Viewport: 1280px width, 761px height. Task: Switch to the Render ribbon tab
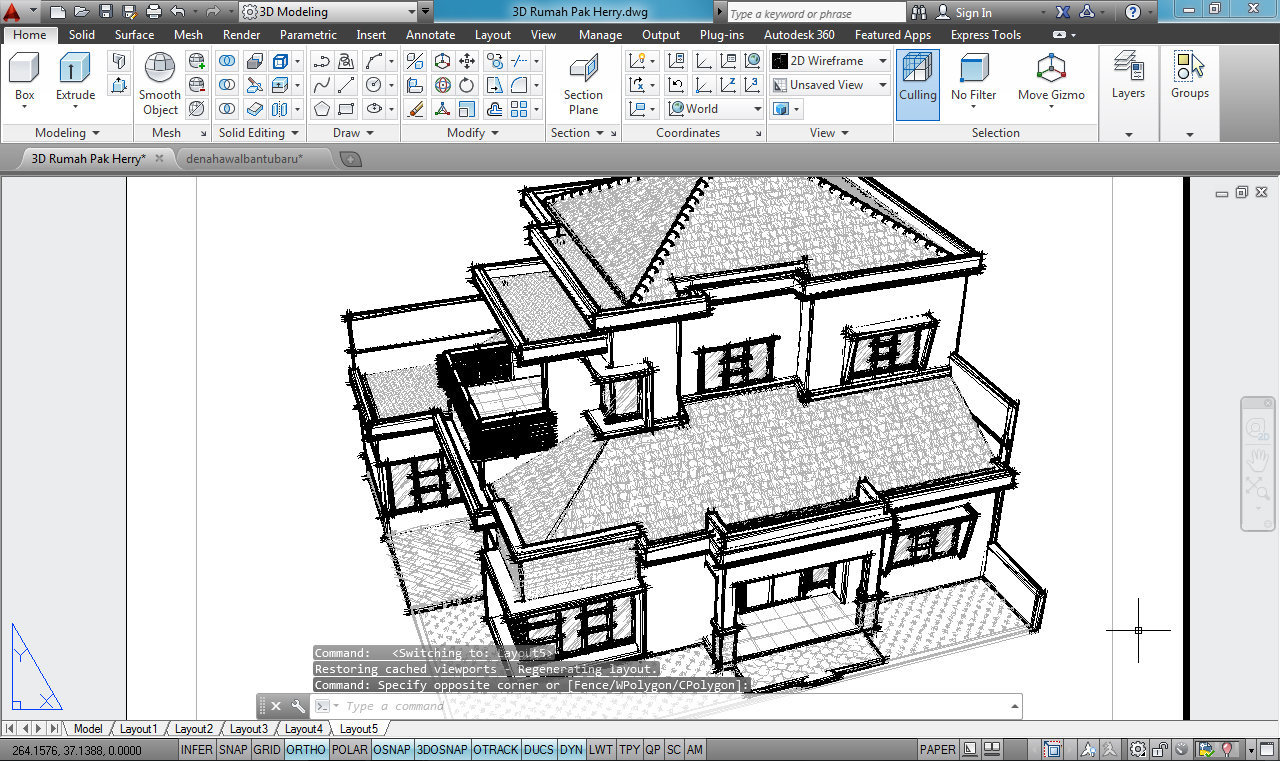pos(241,35)
